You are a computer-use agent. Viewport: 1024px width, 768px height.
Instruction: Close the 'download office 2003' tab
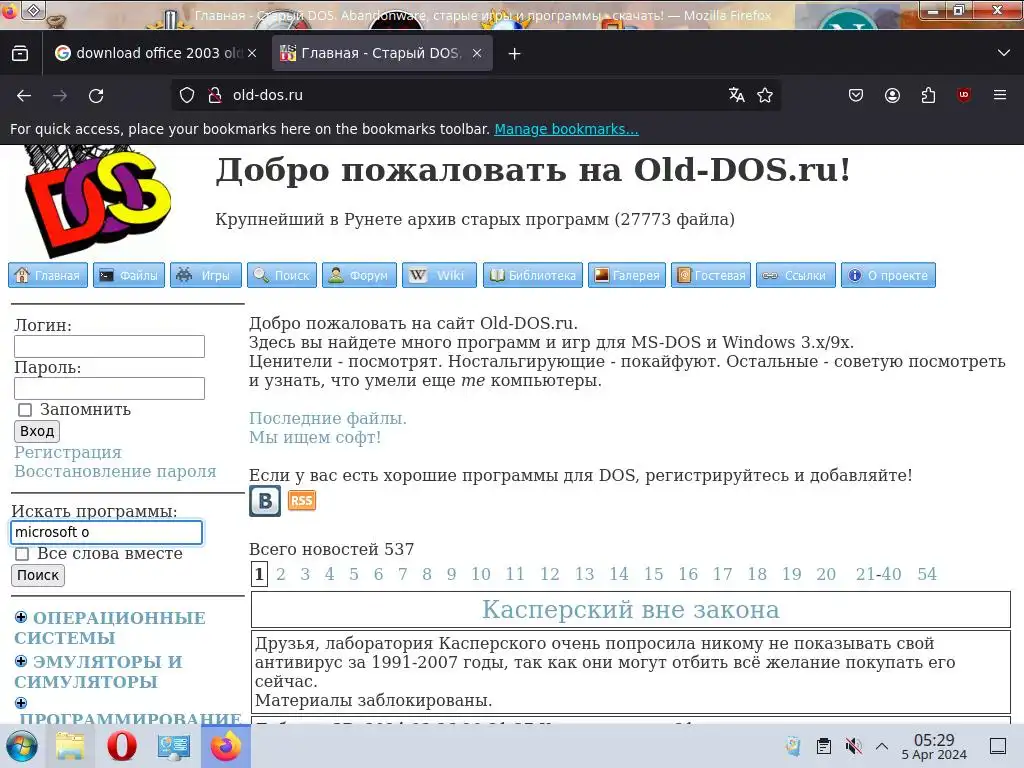252,53
